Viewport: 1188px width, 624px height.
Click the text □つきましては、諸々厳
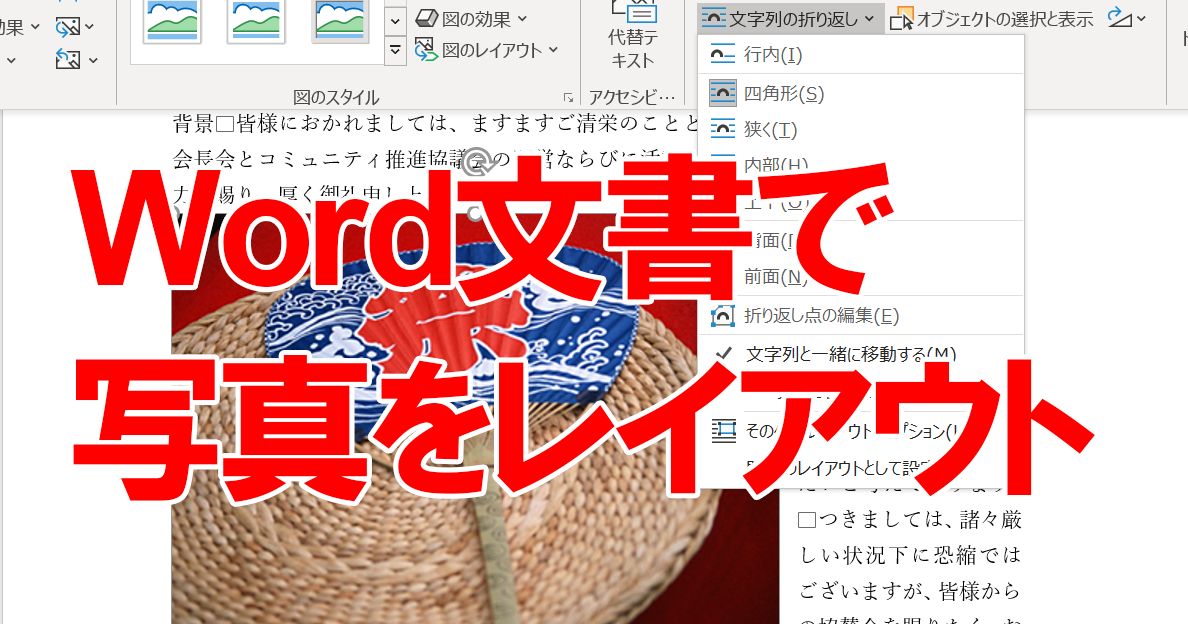coord(910,519)
